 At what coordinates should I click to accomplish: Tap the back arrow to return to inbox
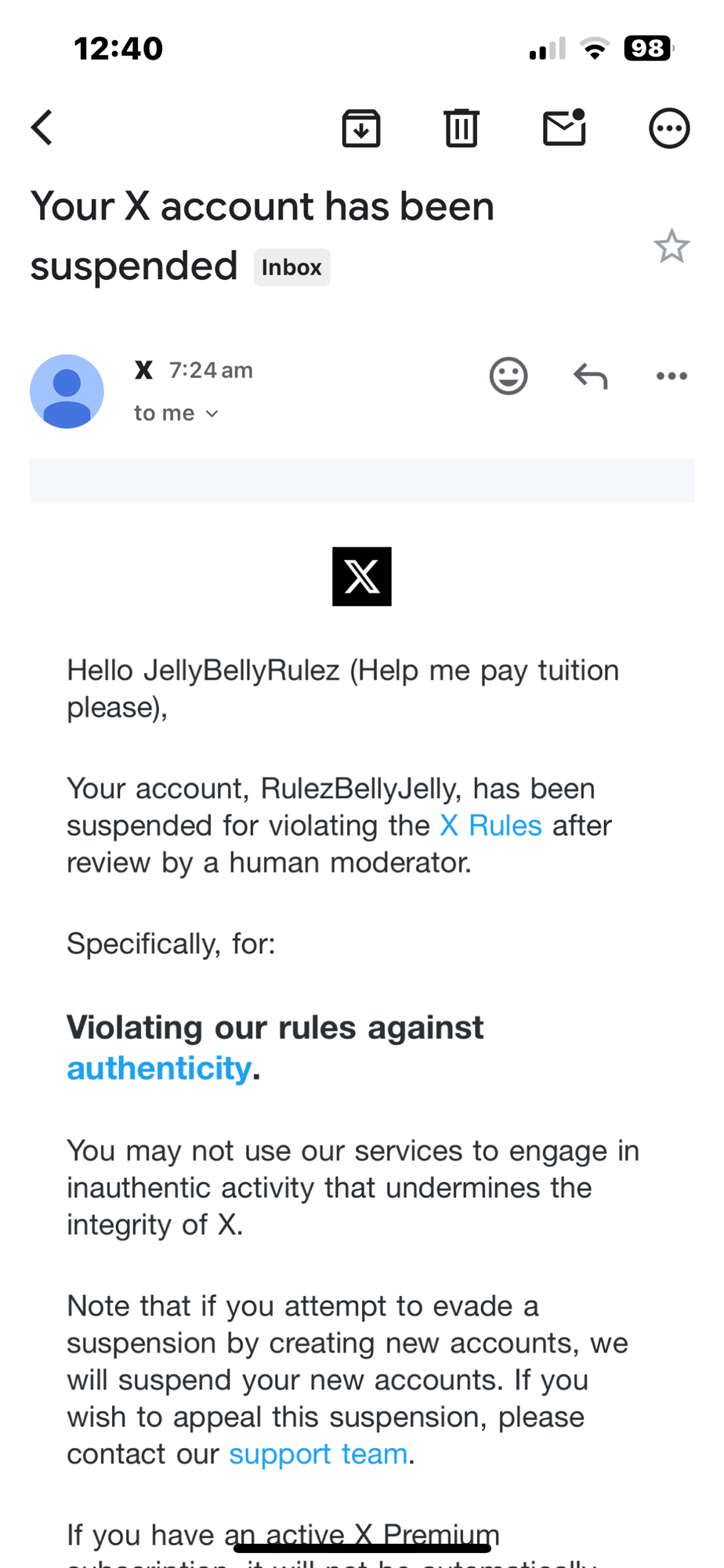pos(42,128)
